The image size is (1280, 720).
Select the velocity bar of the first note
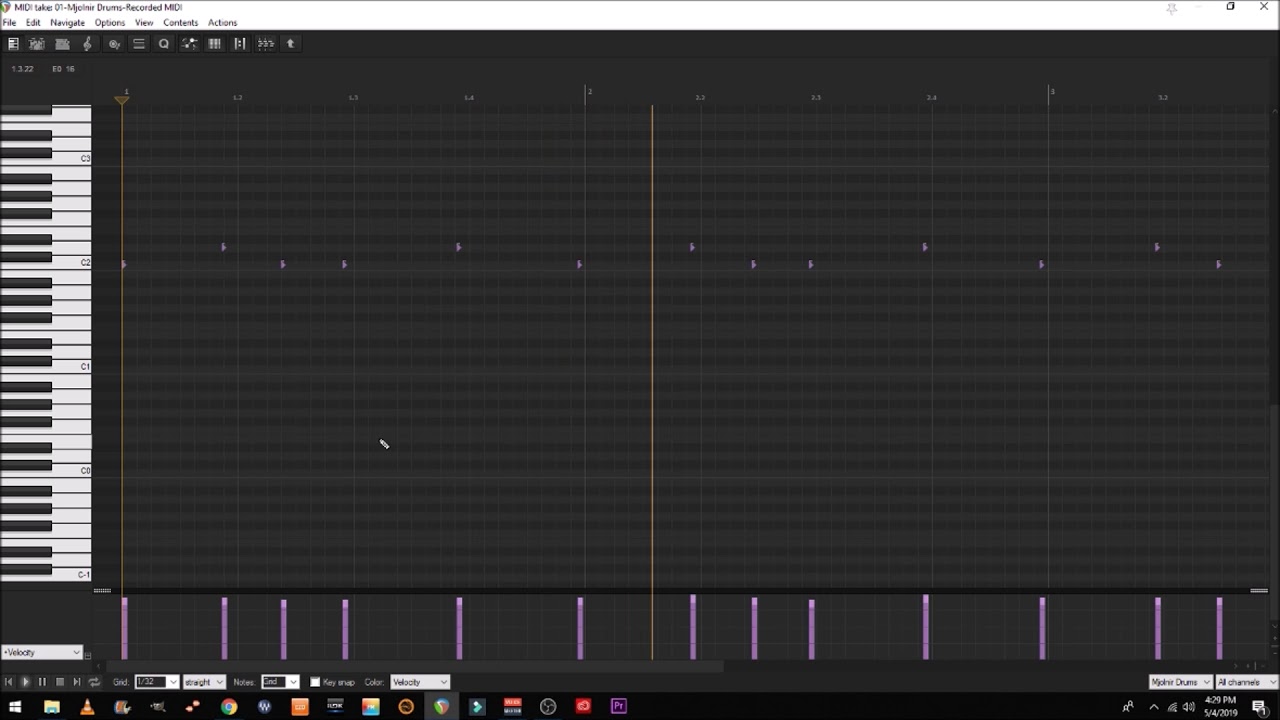point(125,629)
